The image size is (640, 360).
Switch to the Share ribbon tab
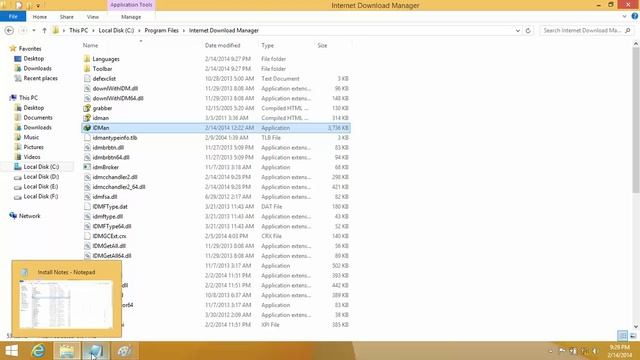(x=67, y=17)
